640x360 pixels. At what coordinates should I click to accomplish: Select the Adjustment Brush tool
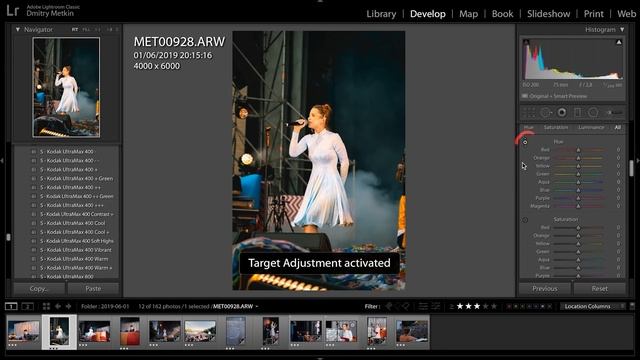pos(613,113)
